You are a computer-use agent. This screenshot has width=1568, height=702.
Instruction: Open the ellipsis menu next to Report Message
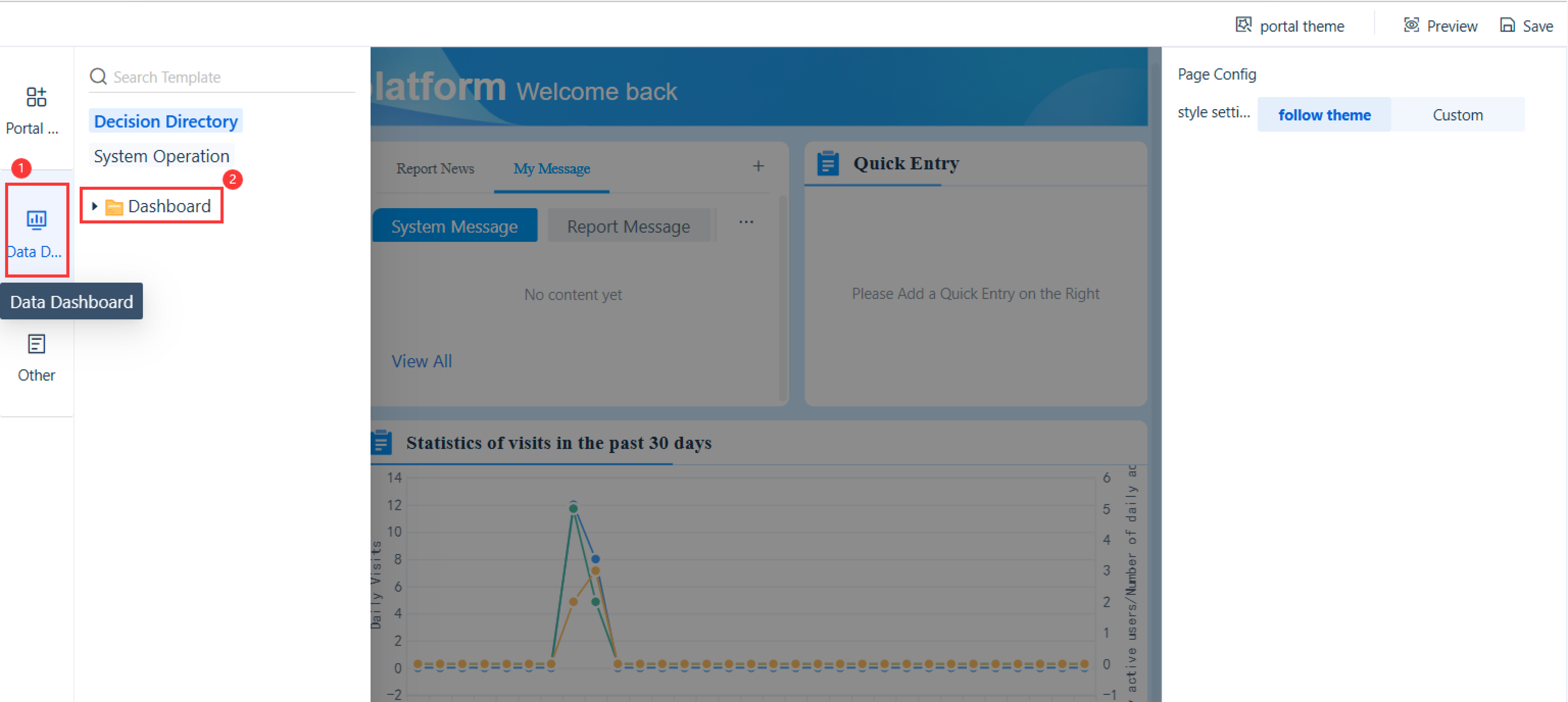[x=746, y=222]
